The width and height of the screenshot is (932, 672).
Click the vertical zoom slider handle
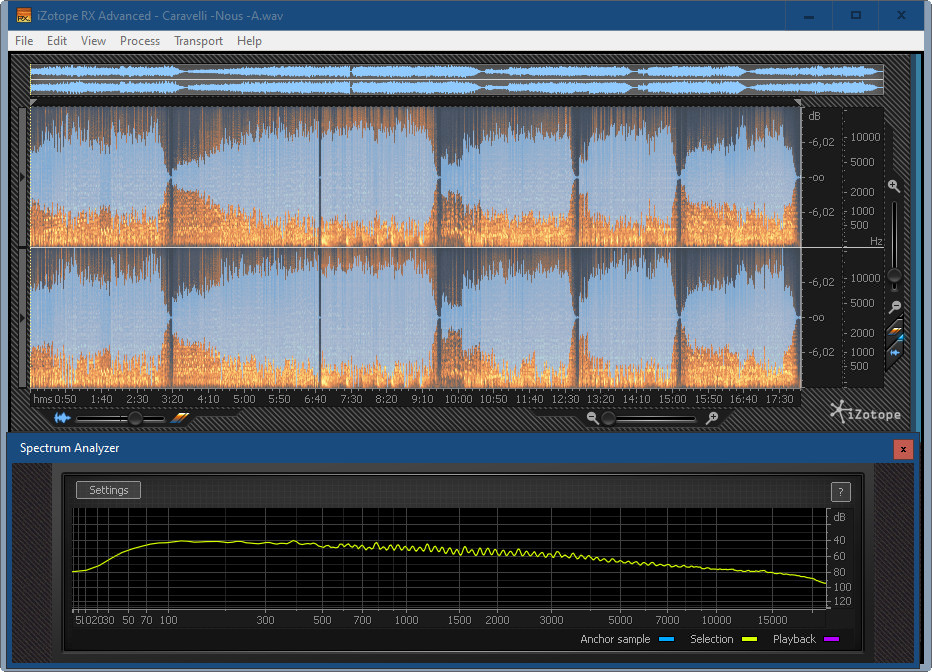(x=894, y=275)
